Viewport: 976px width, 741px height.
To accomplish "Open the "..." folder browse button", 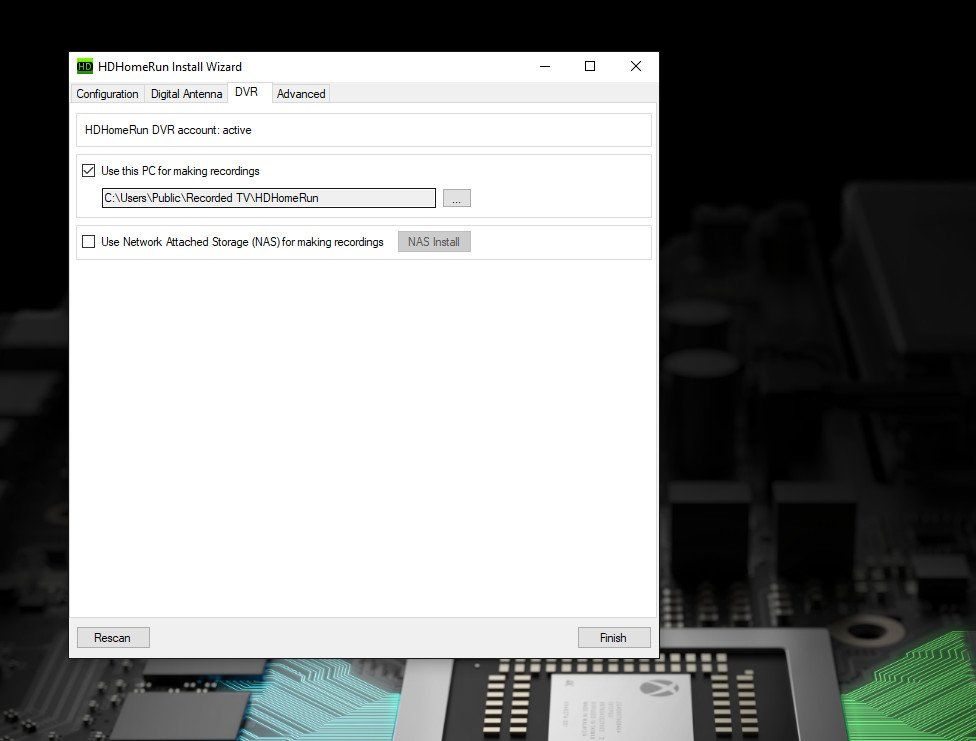I will (457, 197).
